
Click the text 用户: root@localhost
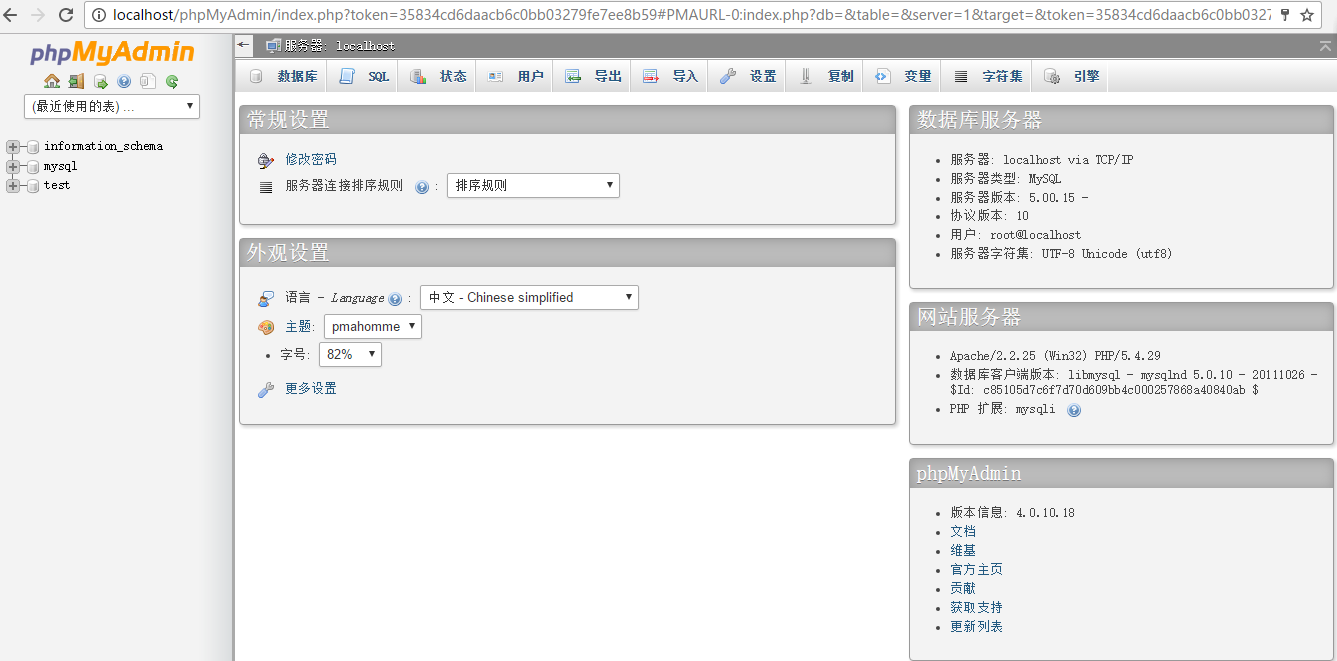[1015, 235]
